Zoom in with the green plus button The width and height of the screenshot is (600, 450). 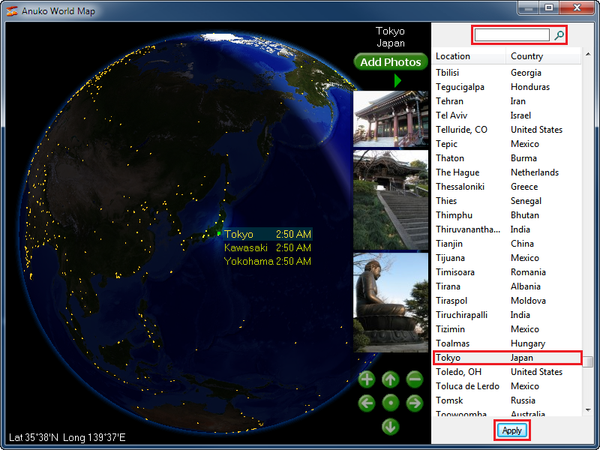pos(367,379)
